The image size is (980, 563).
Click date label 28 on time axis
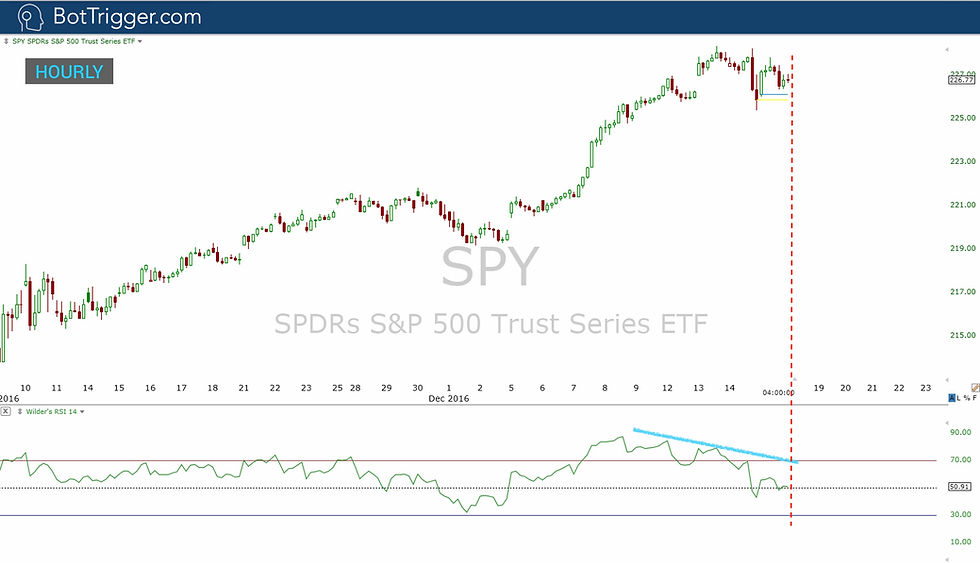click(355, 388)
